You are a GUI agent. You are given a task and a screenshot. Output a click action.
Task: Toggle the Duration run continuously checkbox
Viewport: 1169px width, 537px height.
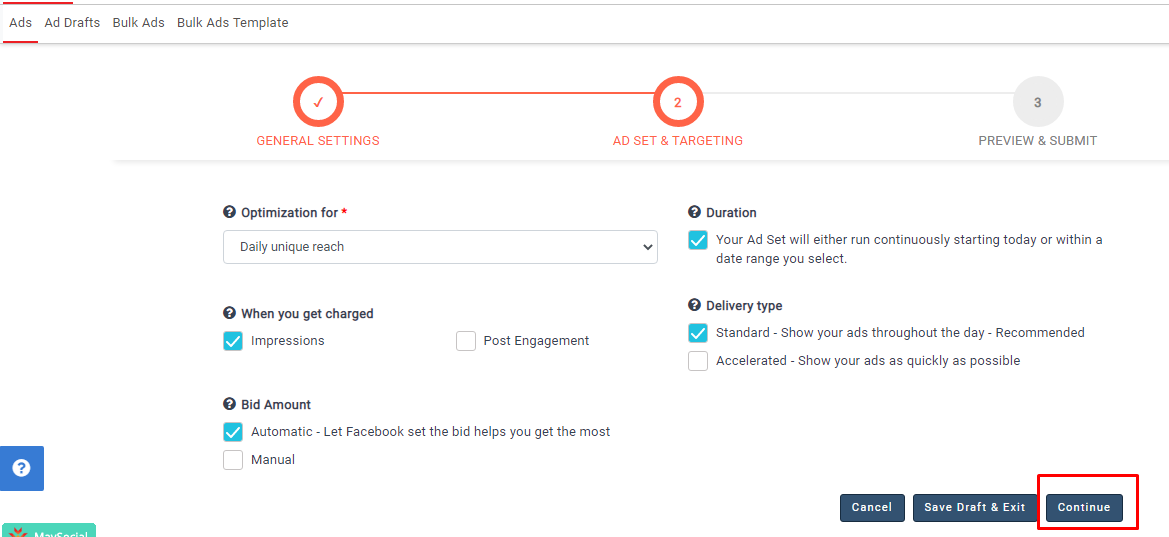click(x=698, y=241)
